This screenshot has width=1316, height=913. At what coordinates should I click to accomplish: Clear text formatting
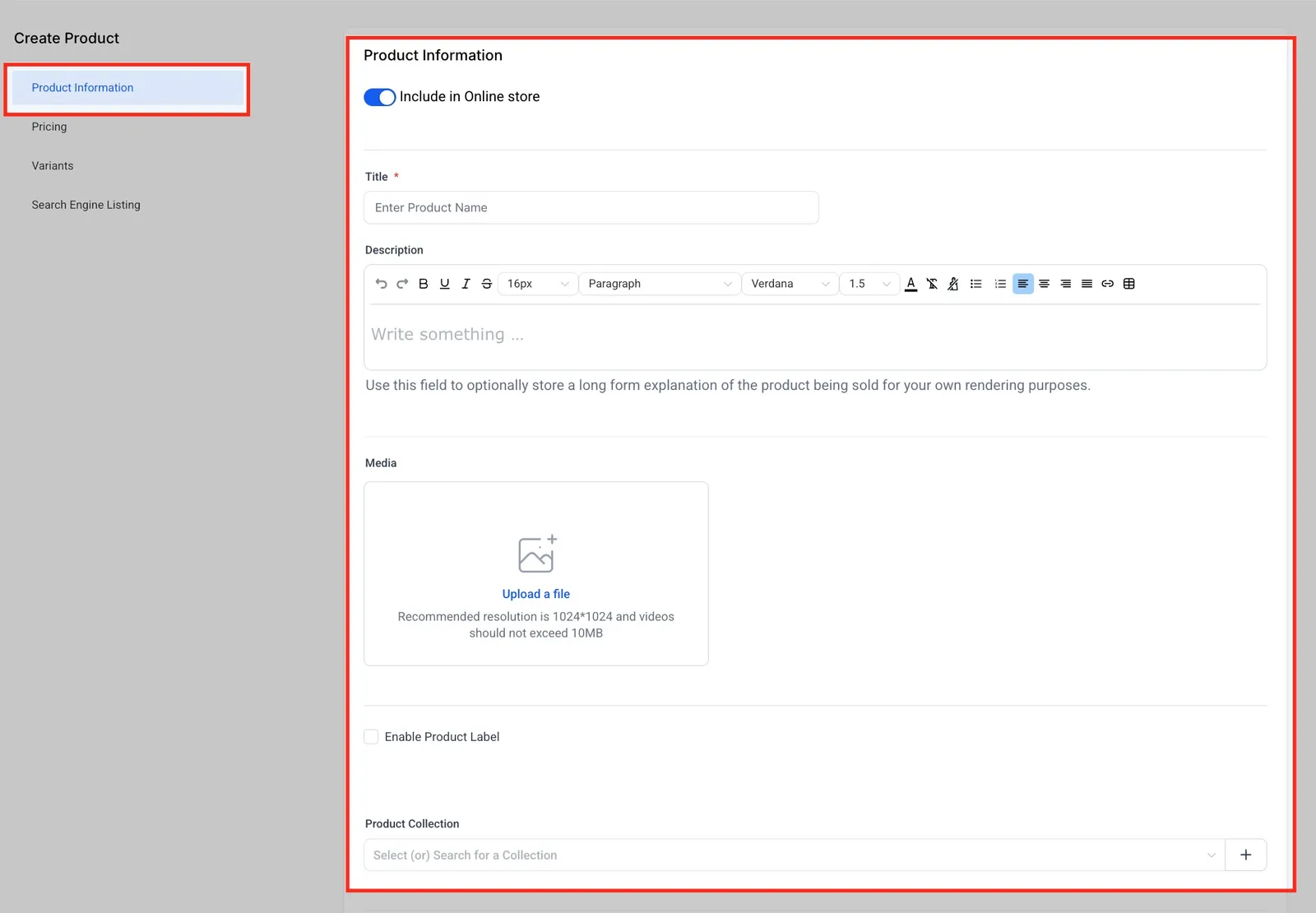tap(932, 284)
